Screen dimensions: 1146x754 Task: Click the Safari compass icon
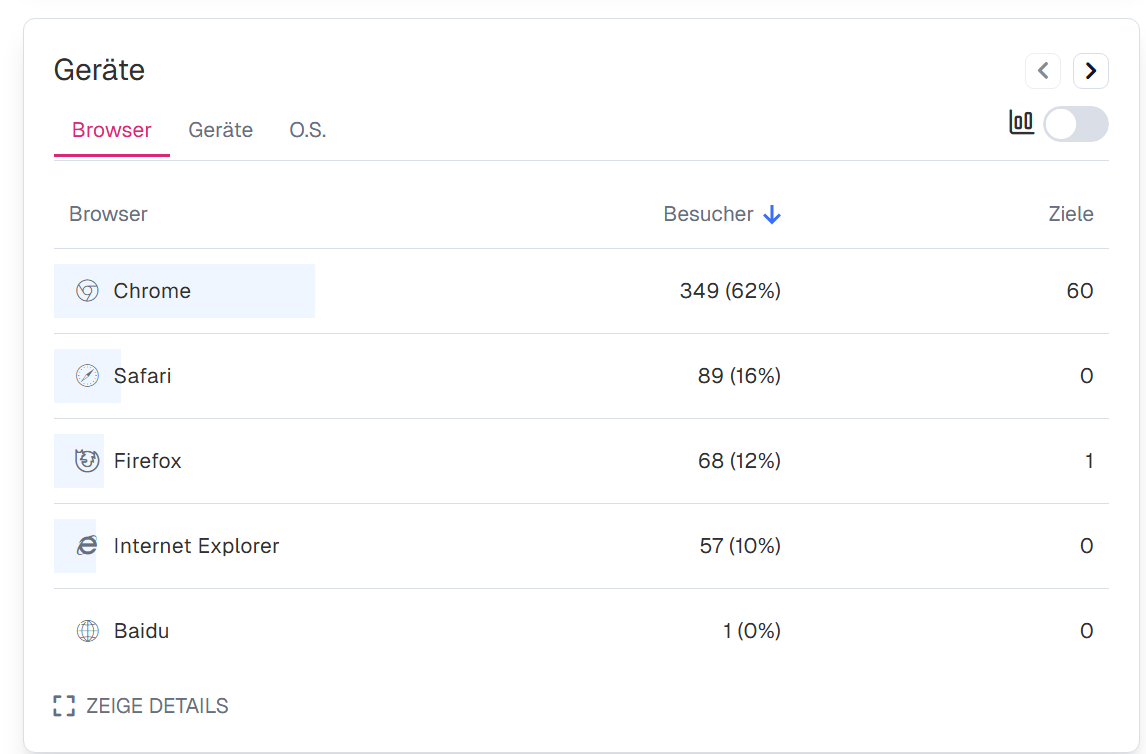[88, 376]
